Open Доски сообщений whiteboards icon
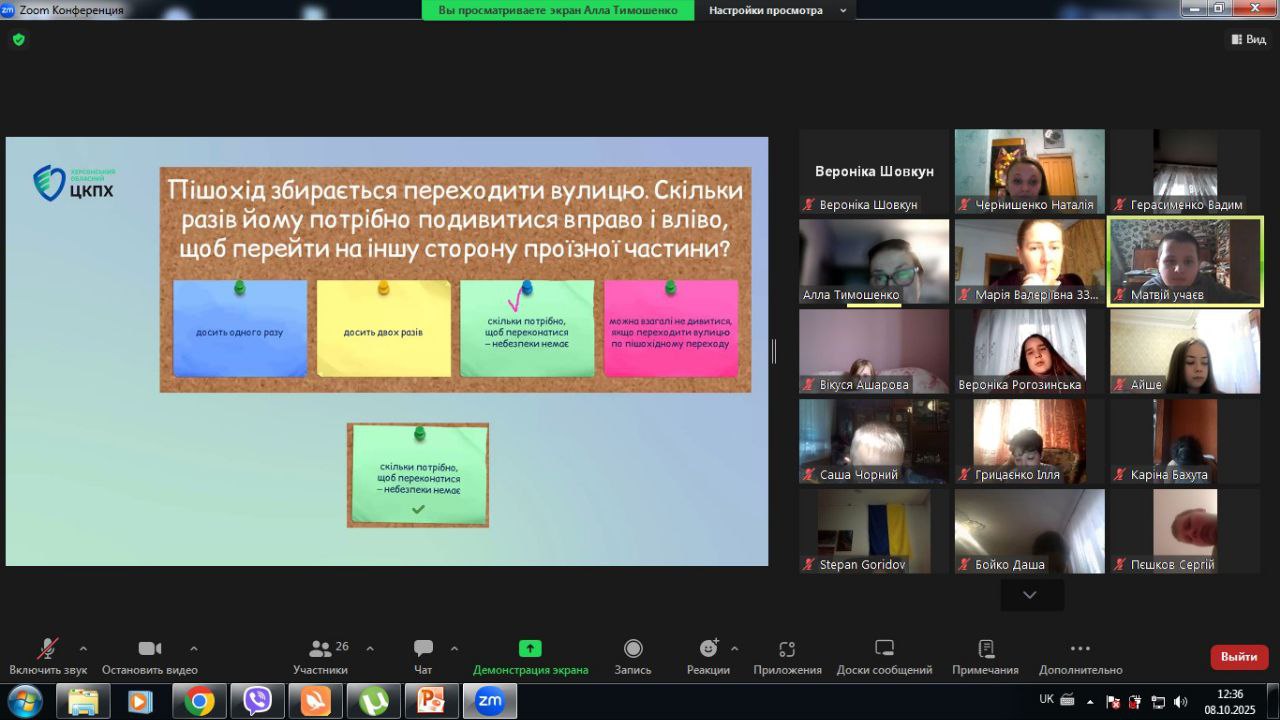The image size is (1280, 720). [x=884, y=649]
